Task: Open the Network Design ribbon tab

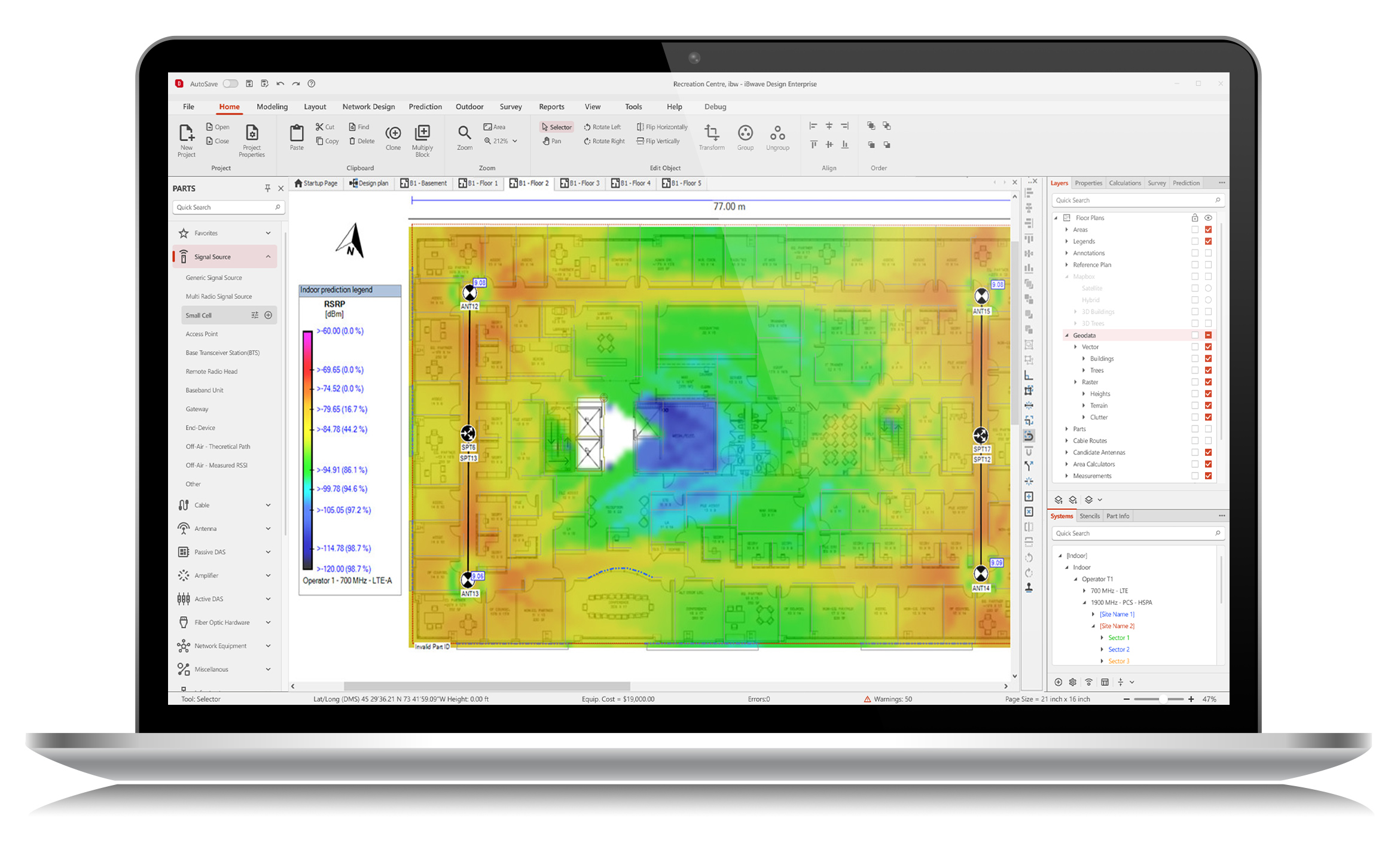Action: pyautogui.click(x=368, y=106)
